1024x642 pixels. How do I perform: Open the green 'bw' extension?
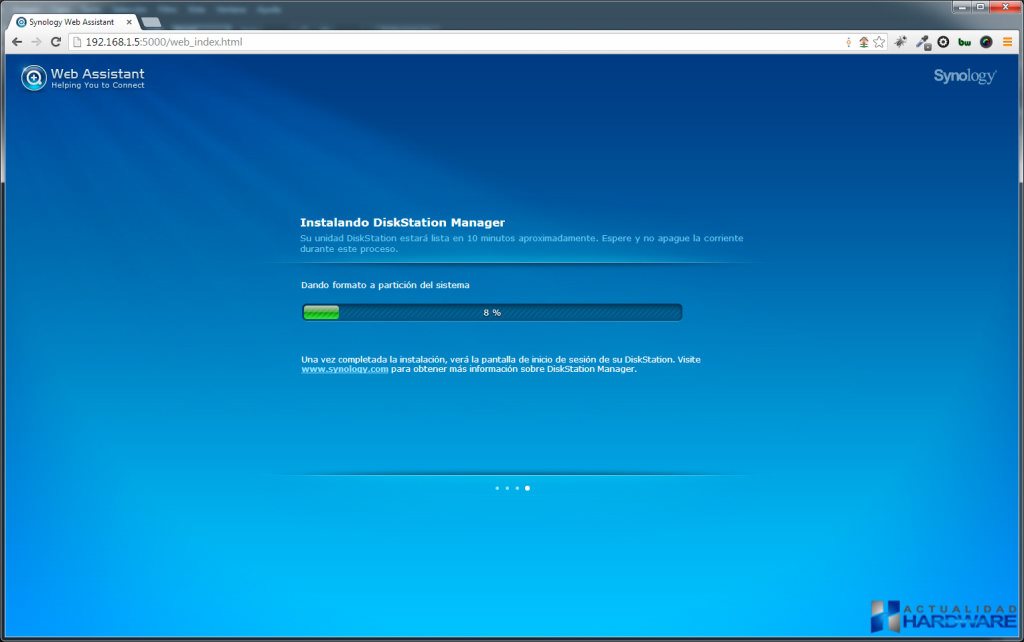point(964,42)
